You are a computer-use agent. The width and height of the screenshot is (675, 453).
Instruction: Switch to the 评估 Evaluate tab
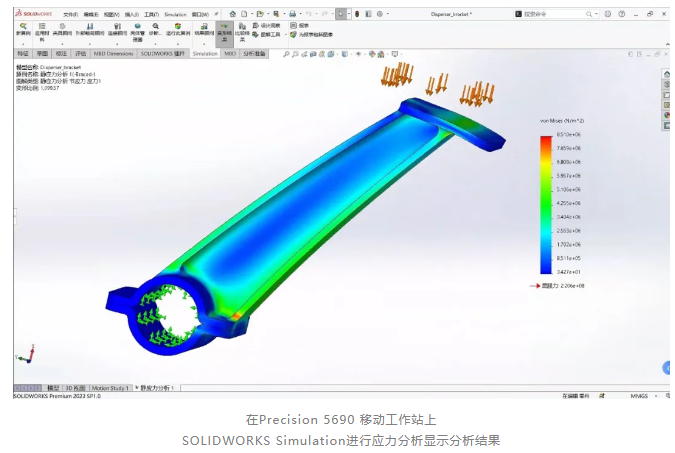(81, 54)
